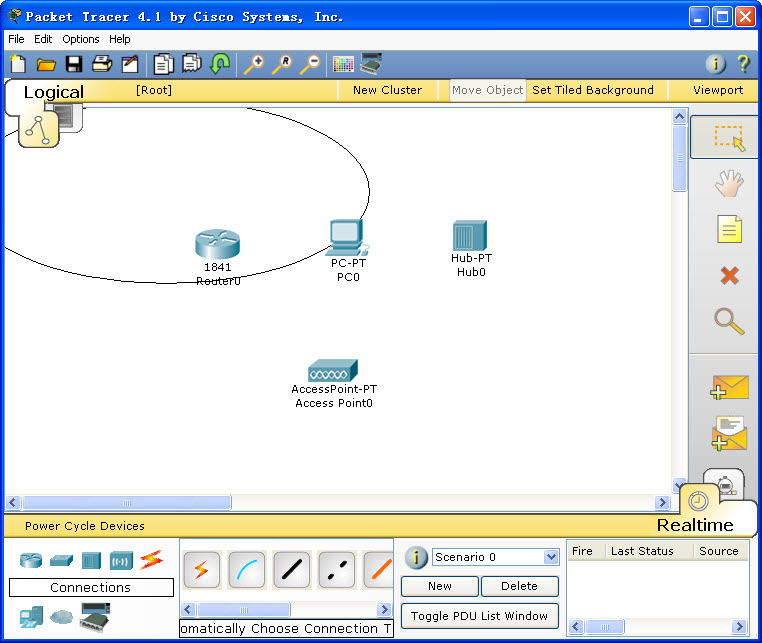Choose the automatic connection lightning icon
762x643 pixels.
pyautogui.click(x=201, y=570)
